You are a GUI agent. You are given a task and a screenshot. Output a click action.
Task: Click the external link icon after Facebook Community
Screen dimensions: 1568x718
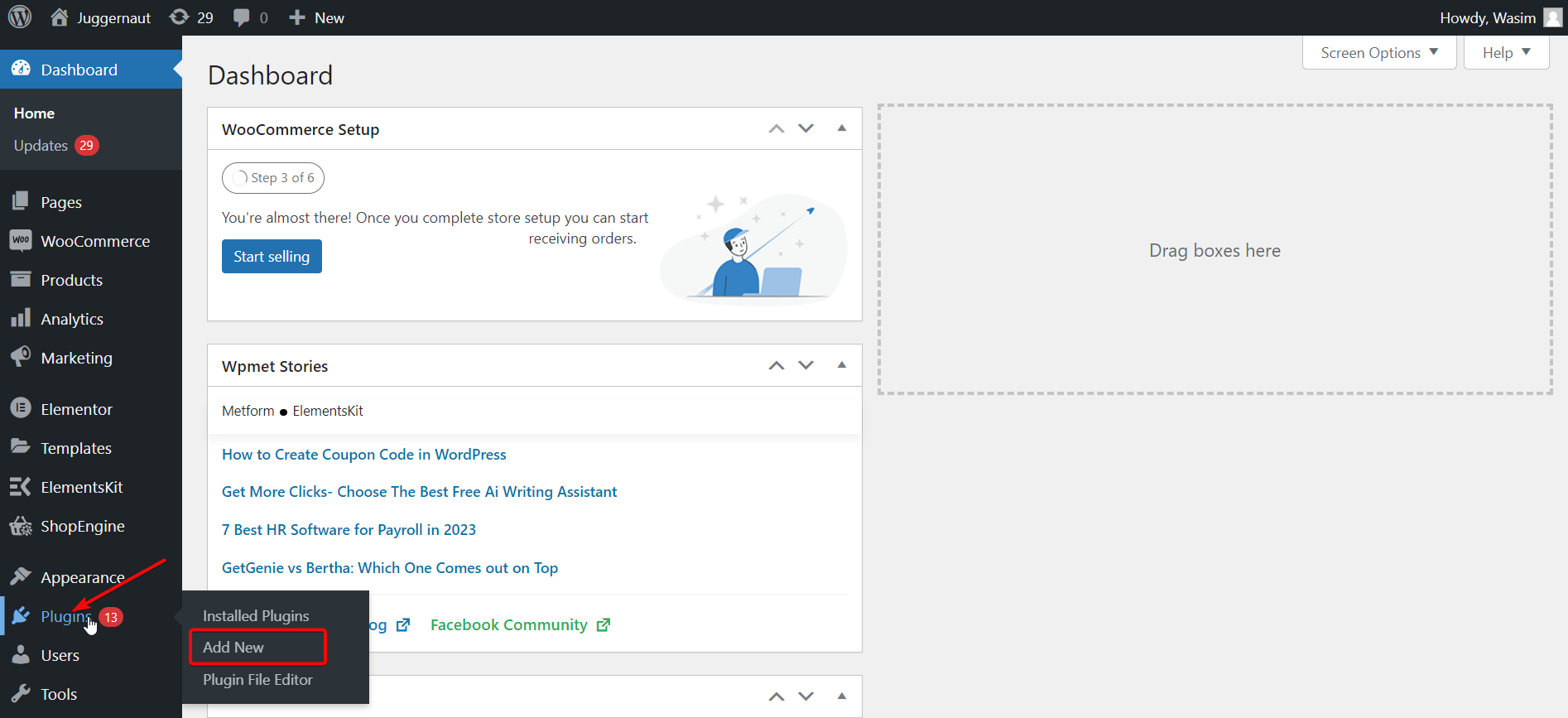point(604,624)
